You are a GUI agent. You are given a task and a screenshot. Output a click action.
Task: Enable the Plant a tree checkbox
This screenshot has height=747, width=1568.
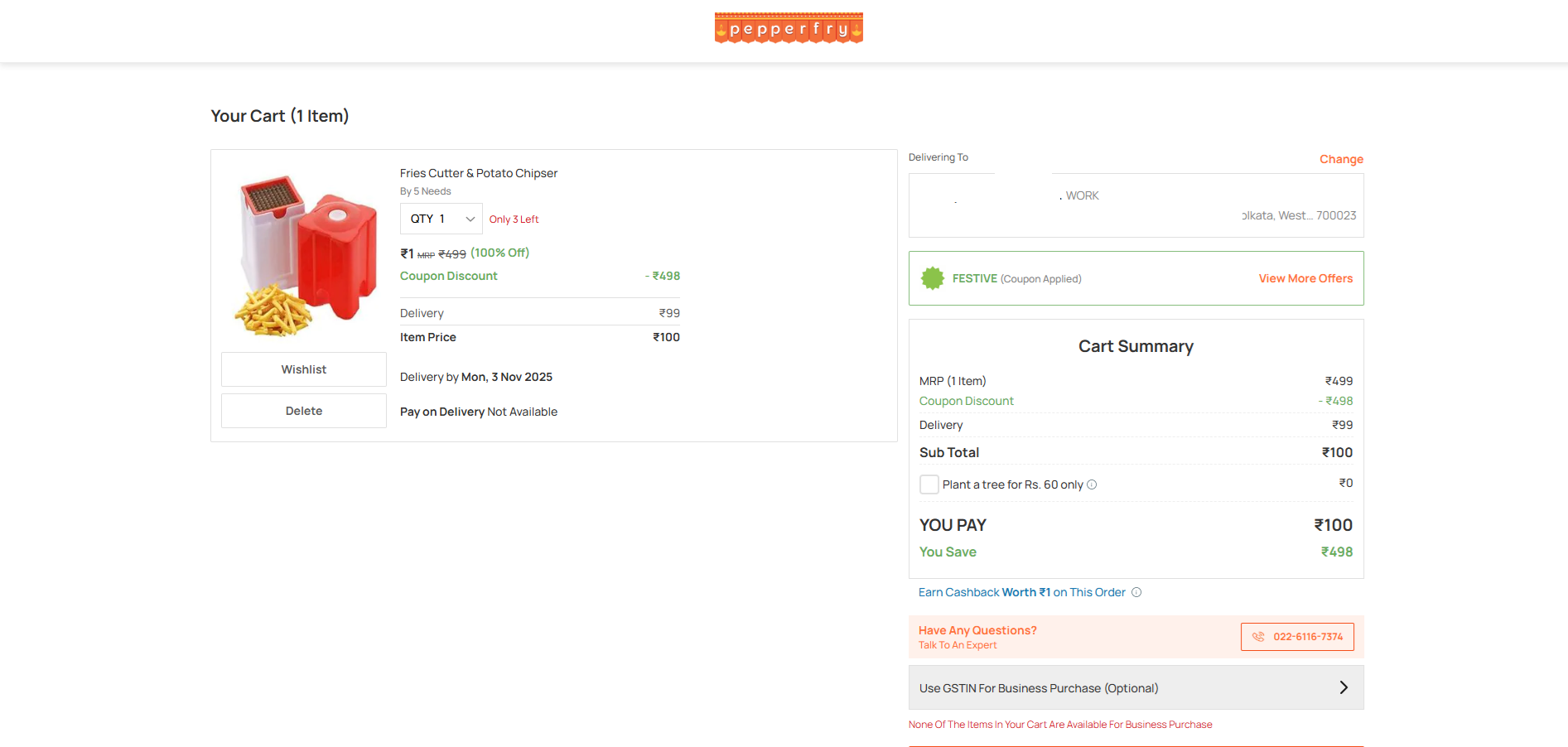tap(929, 484)
